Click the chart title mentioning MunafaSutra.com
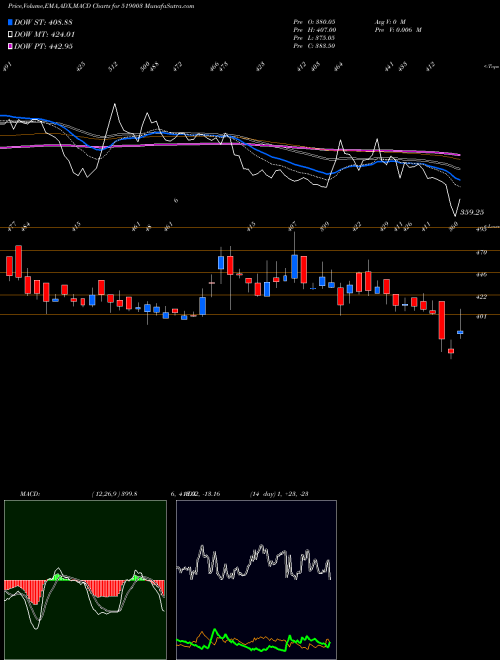 coord(101,6)
